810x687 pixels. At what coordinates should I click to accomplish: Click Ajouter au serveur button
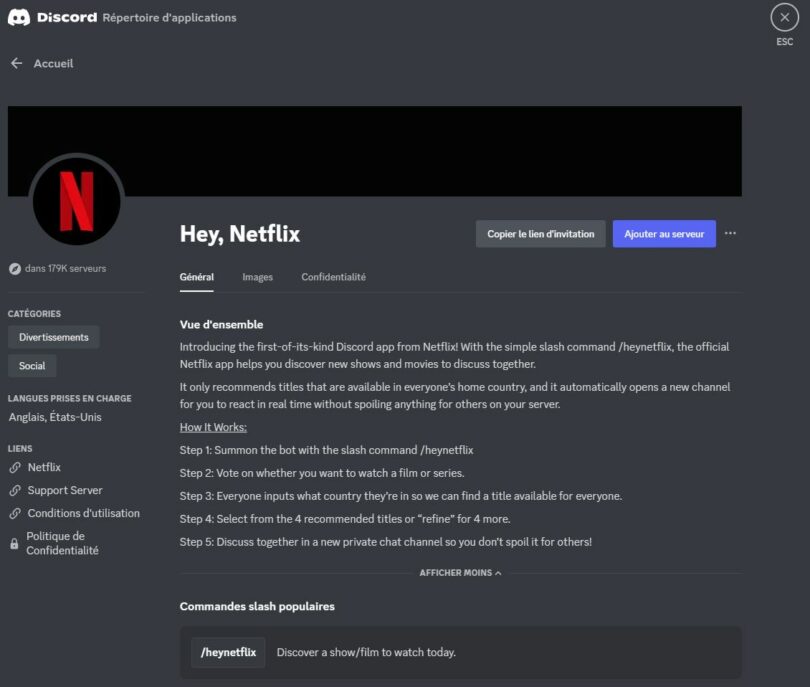pos(664,234)
